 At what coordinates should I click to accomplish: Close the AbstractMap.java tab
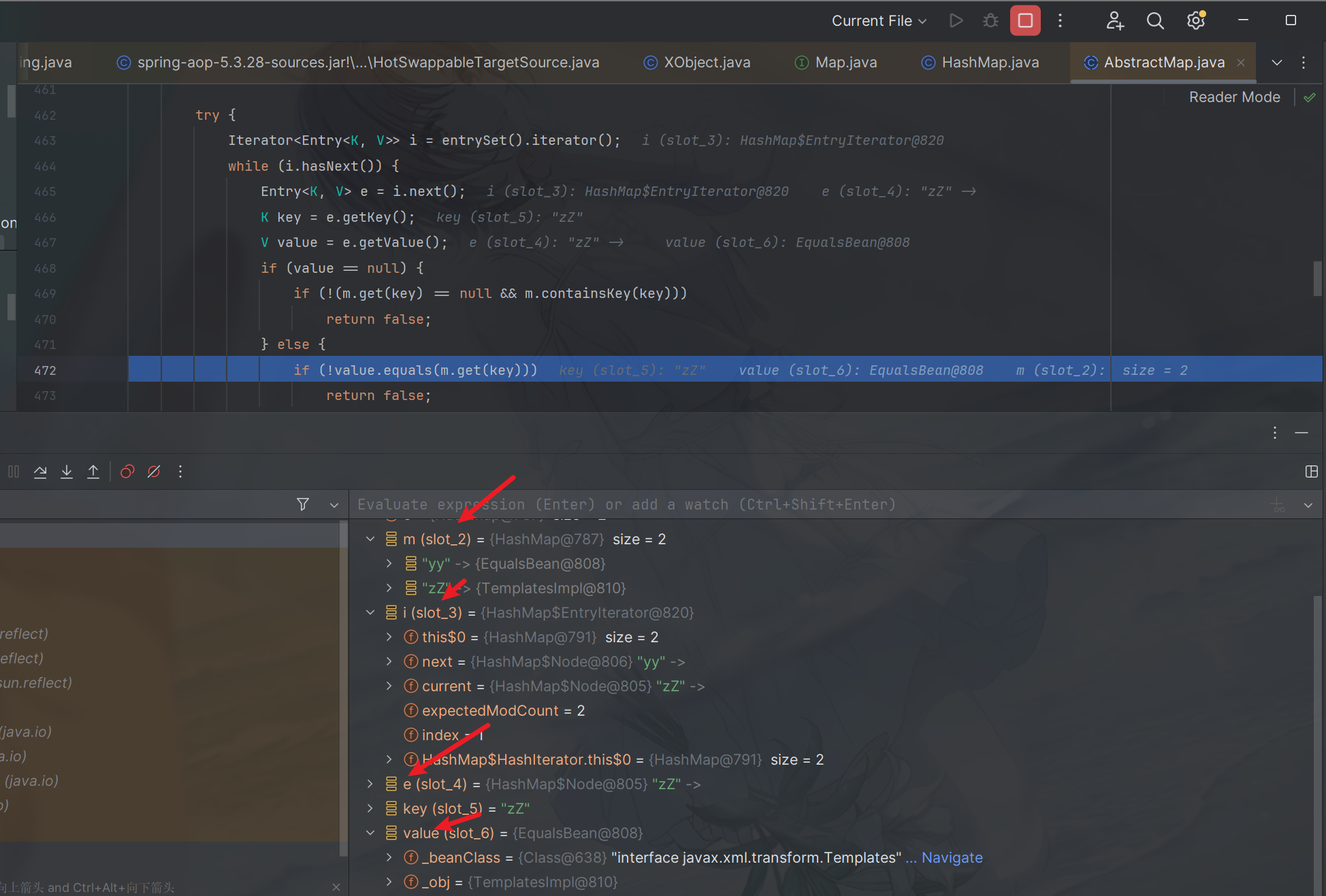point(1241,63)
